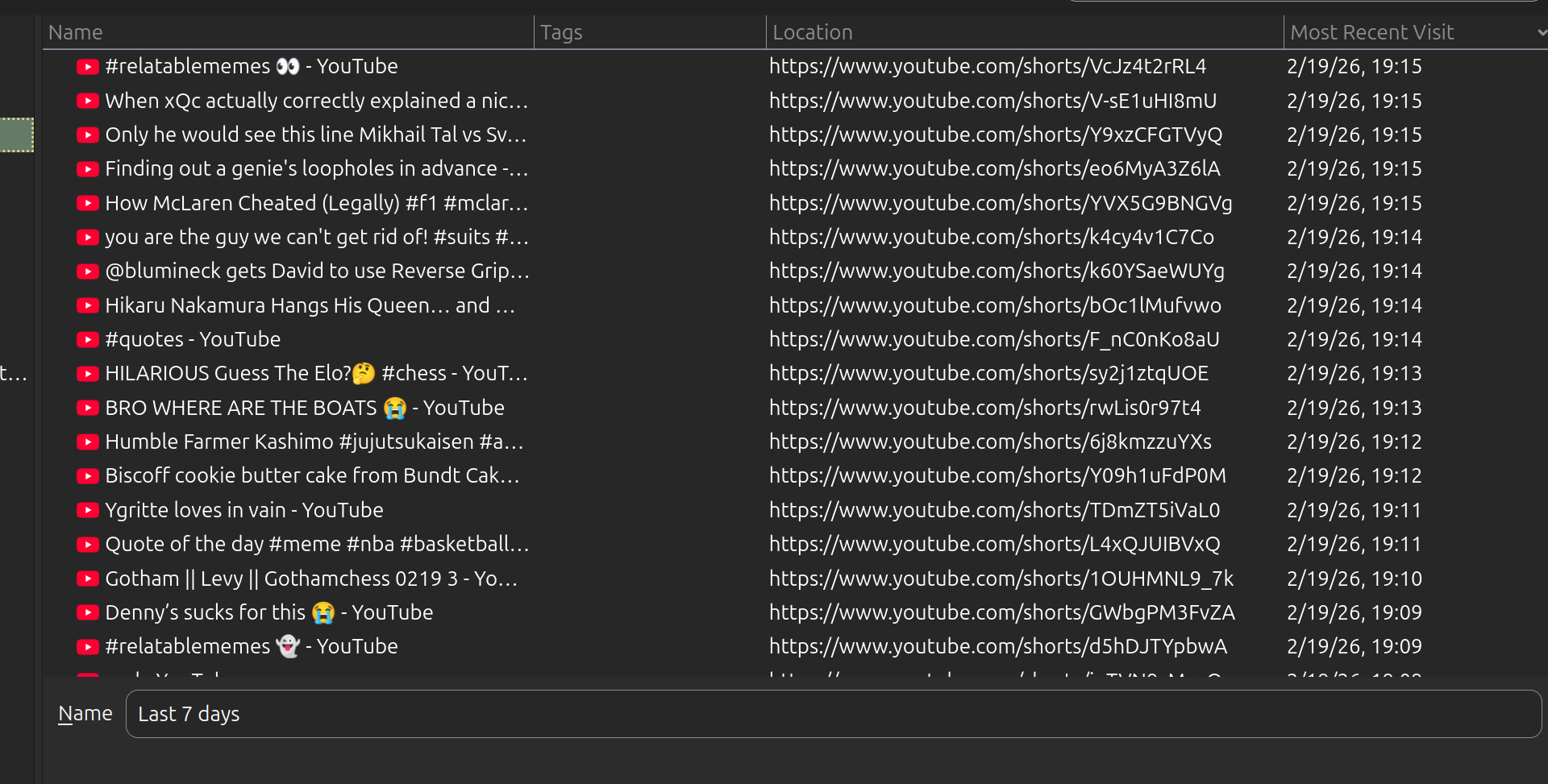Click YouTube icon next to '@blumineck gets David' entry
The width and height of the screenshot is (1548, 784).
tap(88, 271)
